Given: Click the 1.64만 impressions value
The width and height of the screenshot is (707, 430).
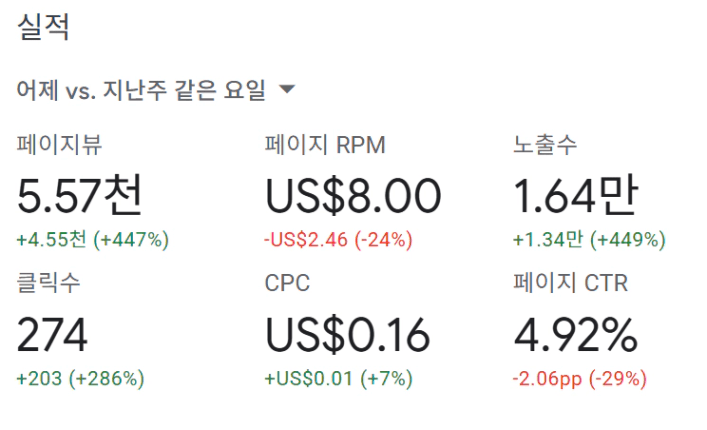Looking at the screenshot, I should click(575, 194).
